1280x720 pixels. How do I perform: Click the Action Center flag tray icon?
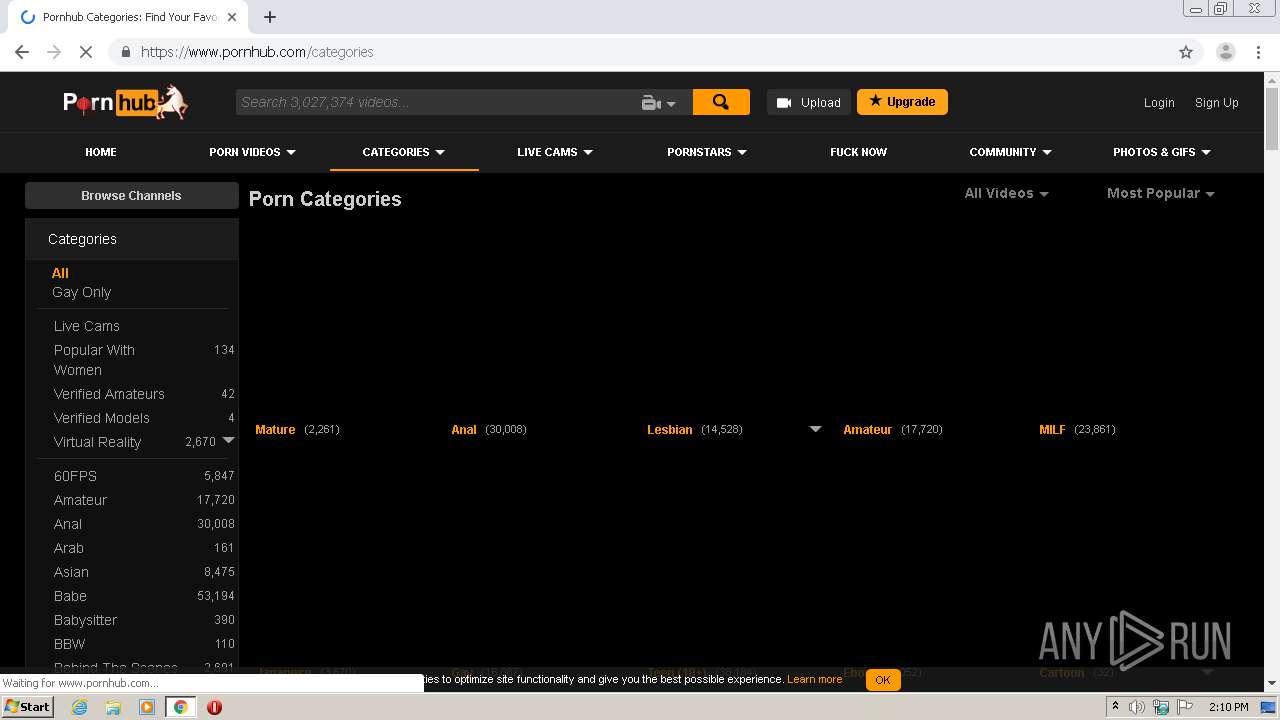1185,707
